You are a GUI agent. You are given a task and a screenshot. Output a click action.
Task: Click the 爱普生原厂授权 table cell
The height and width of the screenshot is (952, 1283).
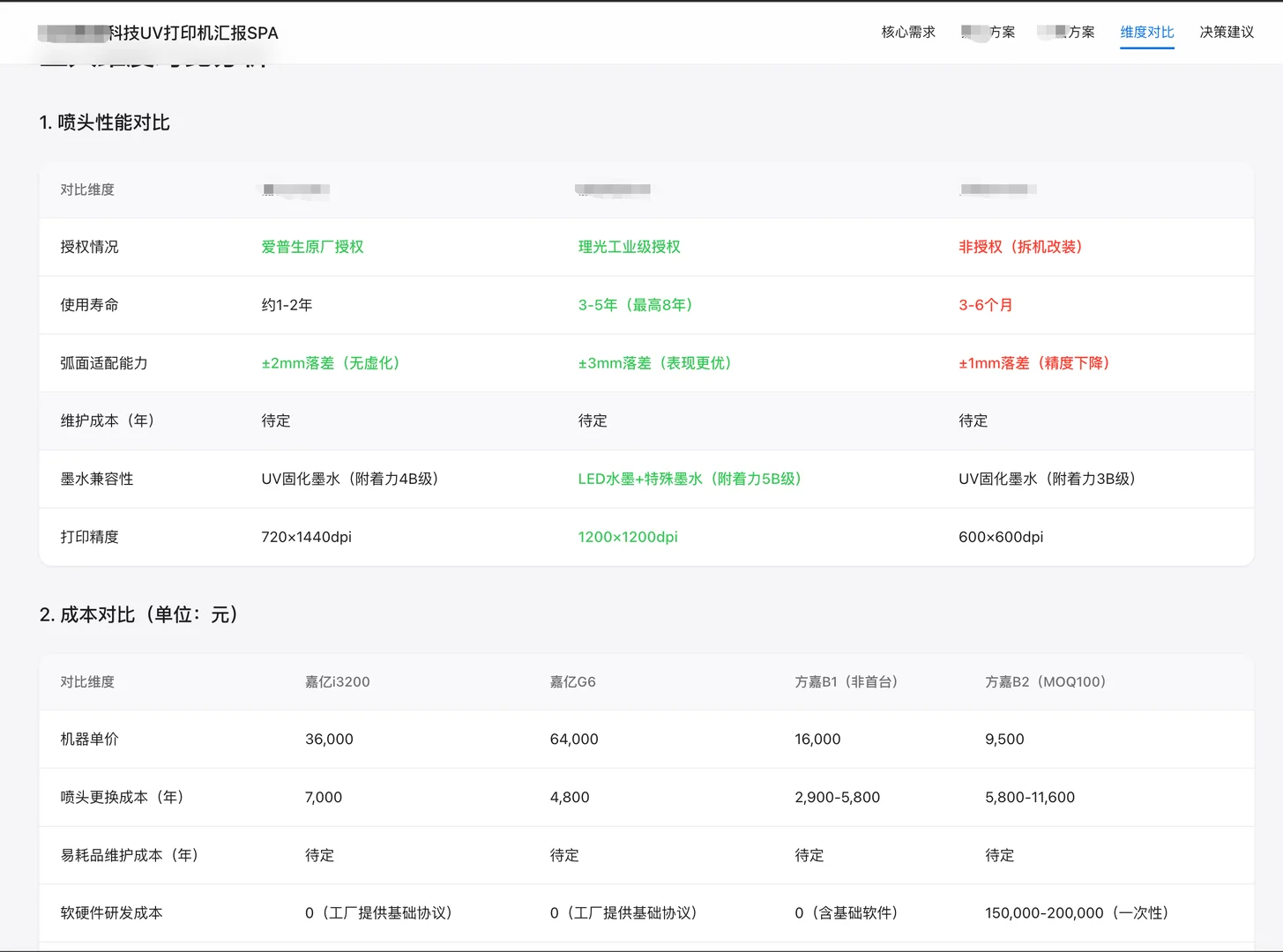(313, 247)
